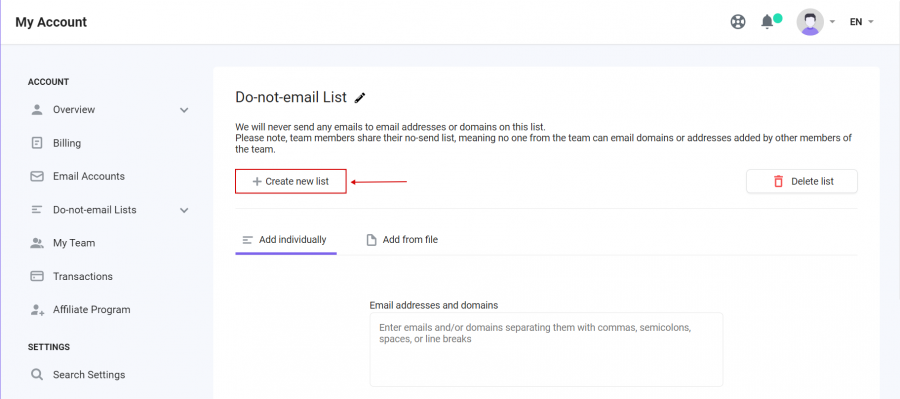Click the user avatar picture
900x399 pixels.
pos(810,22)
